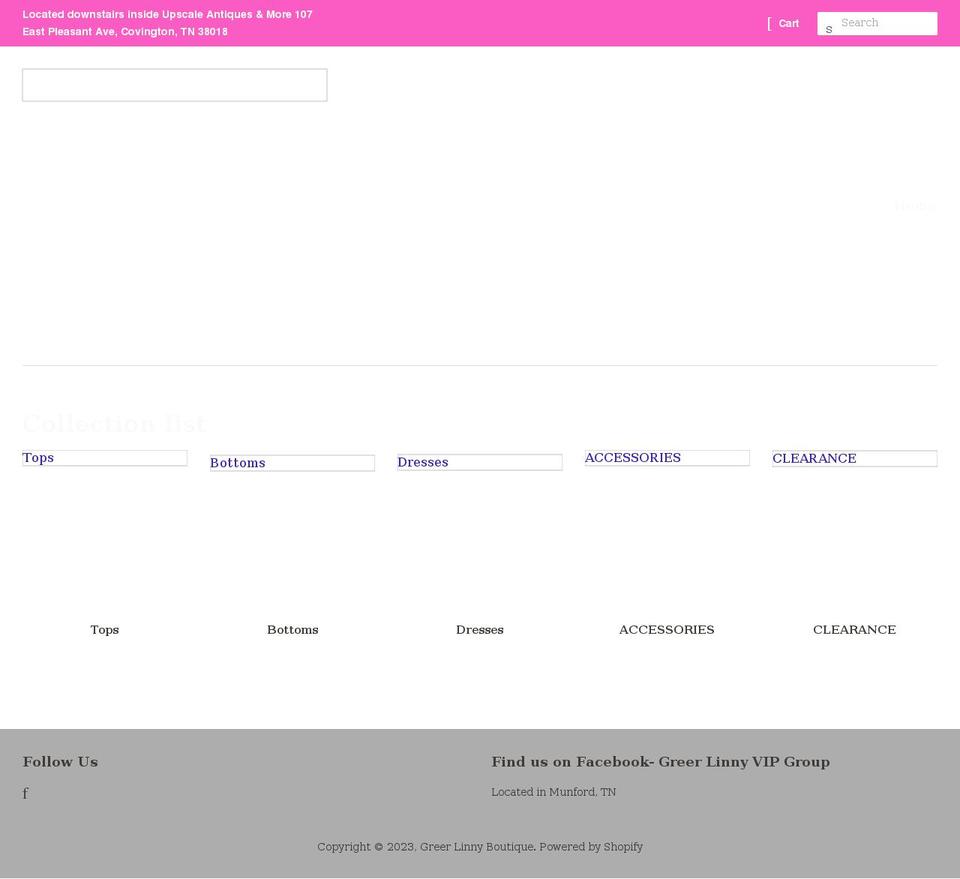Screen dimensions: 960x879
Task: Open the blank store logo image box
Action: [x=174, y=85]
